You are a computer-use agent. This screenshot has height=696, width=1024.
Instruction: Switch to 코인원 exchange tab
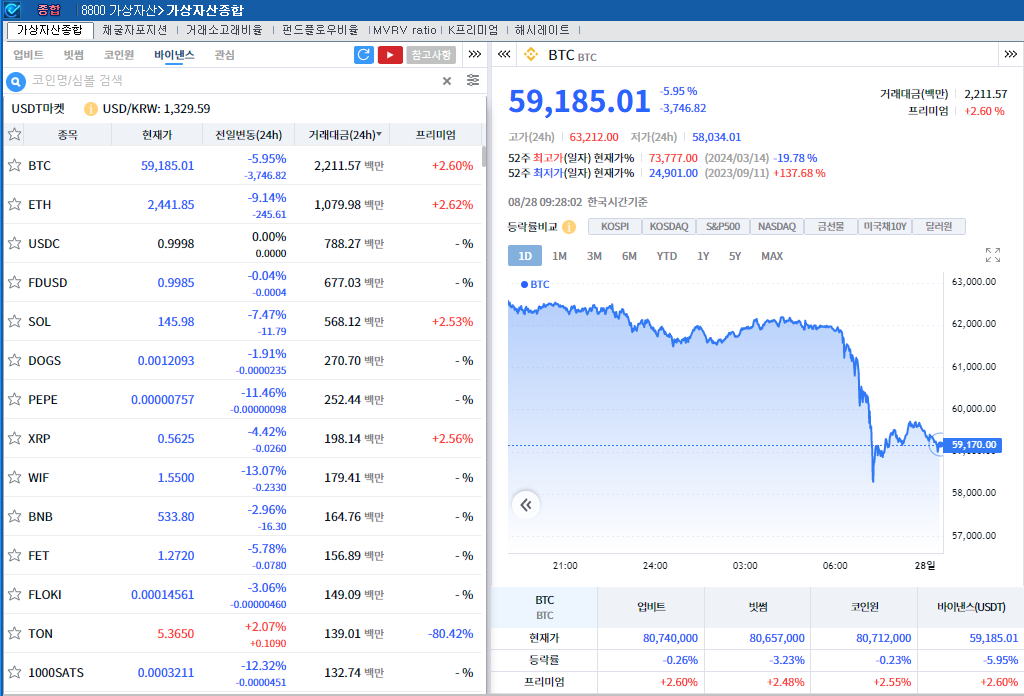coord(119,55)
